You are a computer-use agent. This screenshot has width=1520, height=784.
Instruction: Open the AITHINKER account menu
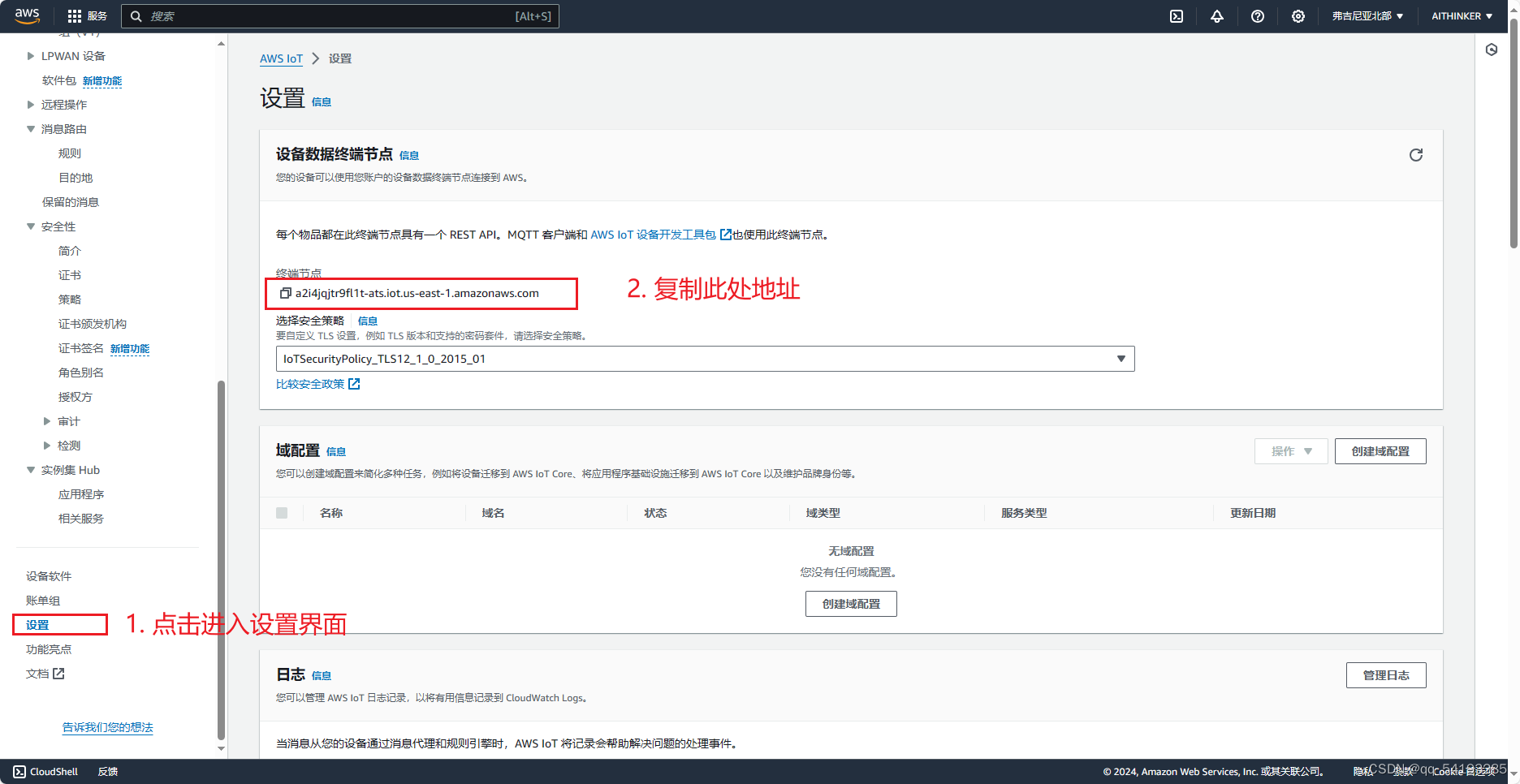(1462, 16)
